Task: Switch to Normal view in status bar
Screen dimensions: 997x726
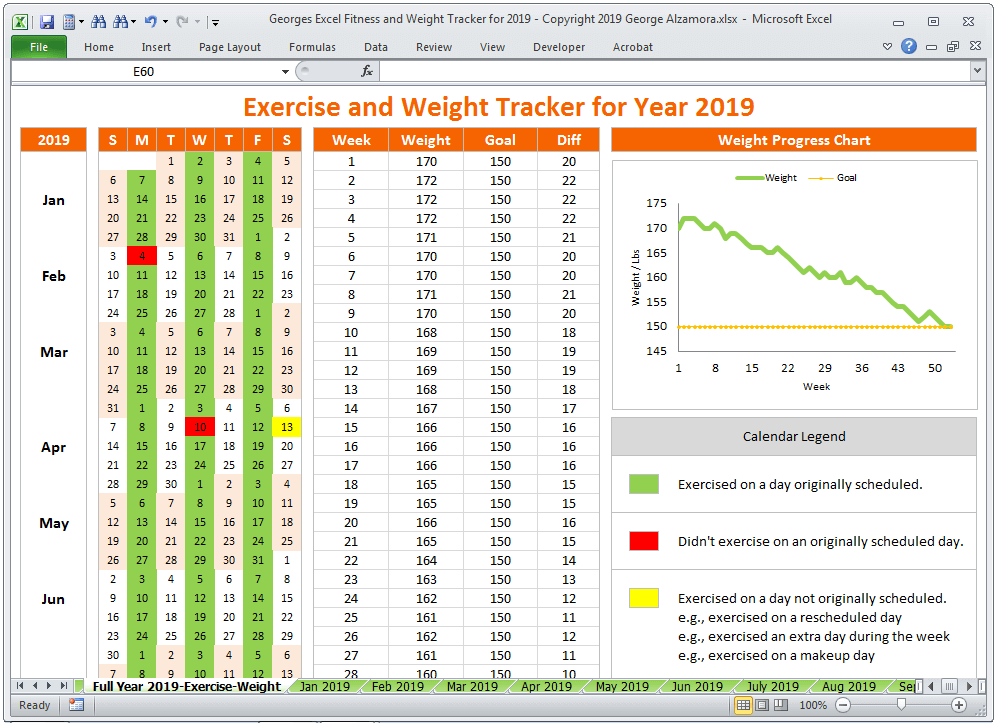Action: [743, 705]
